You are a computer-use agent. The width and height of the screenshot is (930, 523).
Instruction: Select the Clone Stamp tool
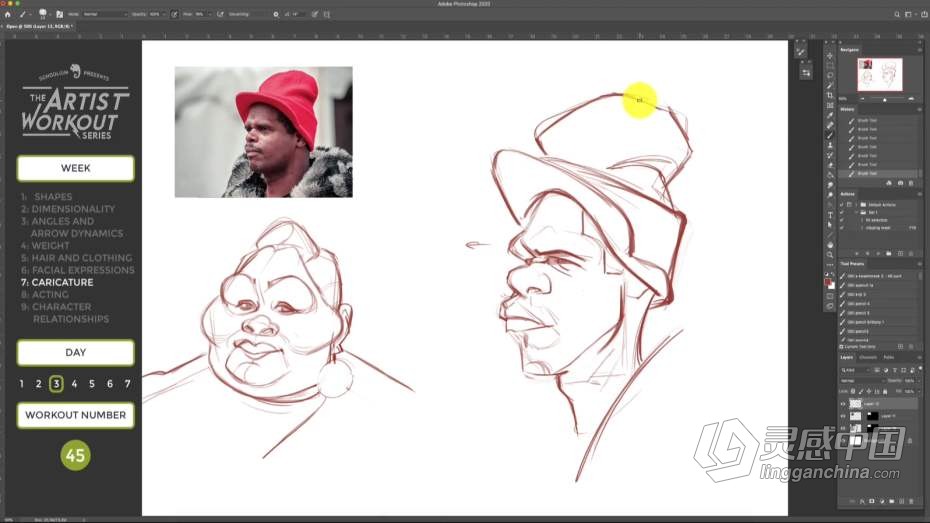pos(830,145)
